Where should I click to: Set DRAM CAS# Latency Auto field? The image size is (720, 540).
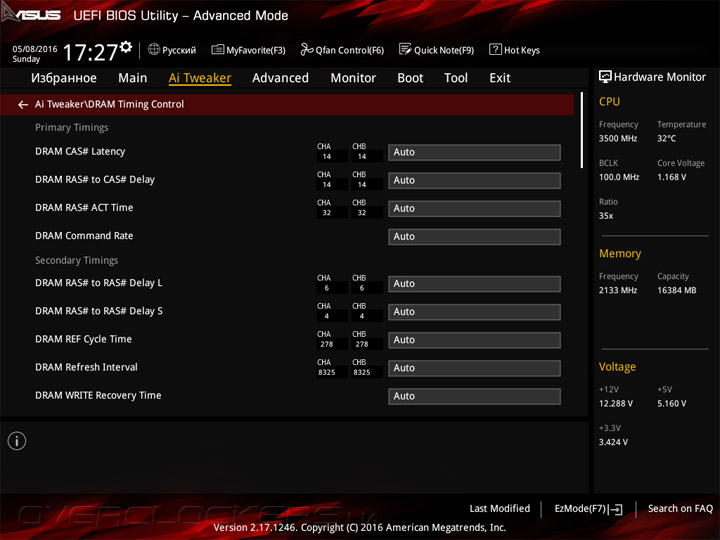tap(474, 152)
